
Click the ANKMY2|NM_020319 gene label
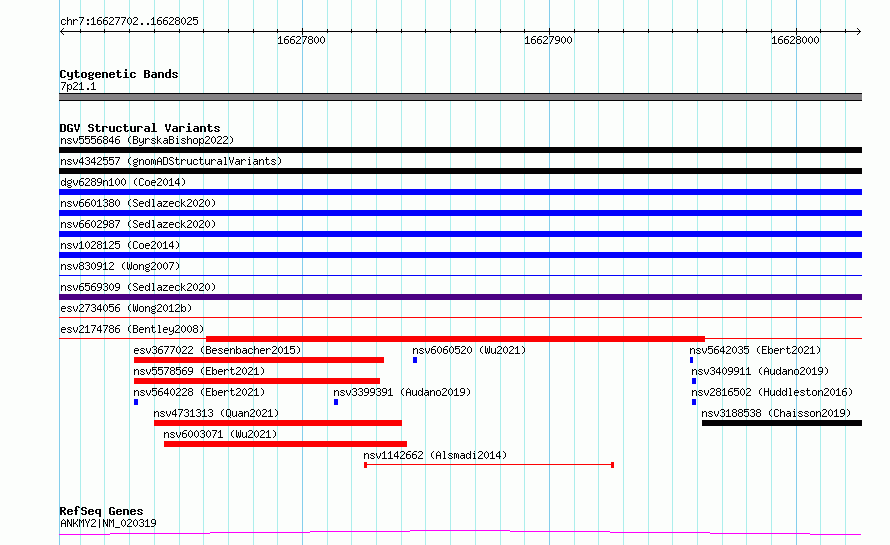click(x=108, y=523)
